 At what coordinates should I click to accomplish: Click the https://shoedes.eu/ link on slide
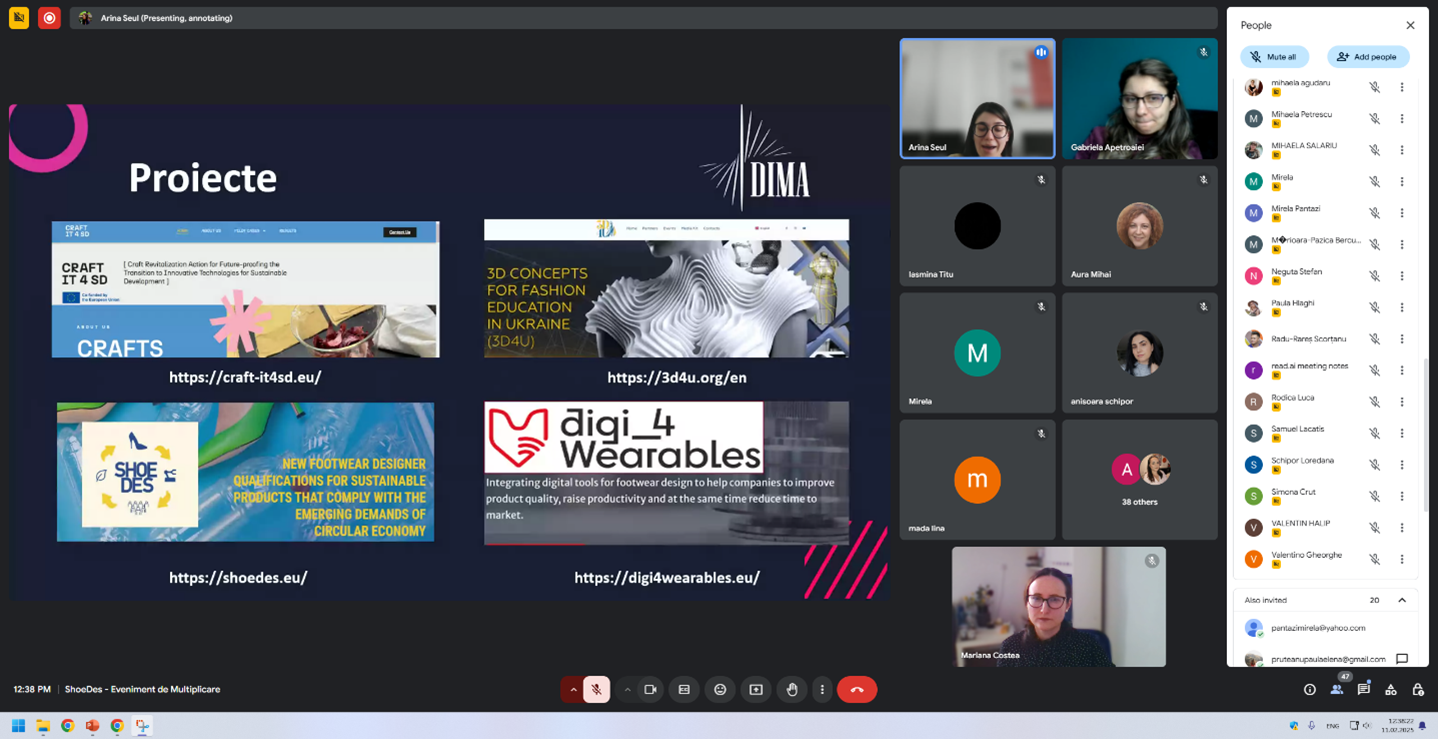pos(238,577)
